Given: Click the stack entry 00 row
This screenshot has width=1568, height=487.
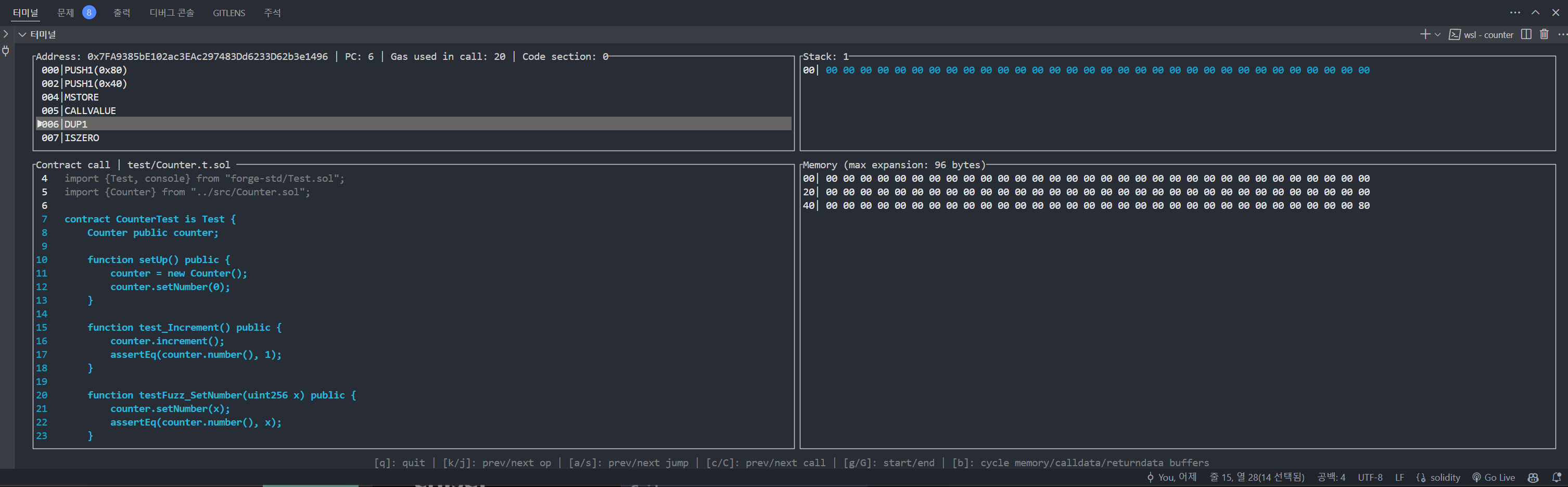Looking at the screenshot, I should click(1086, 70).
